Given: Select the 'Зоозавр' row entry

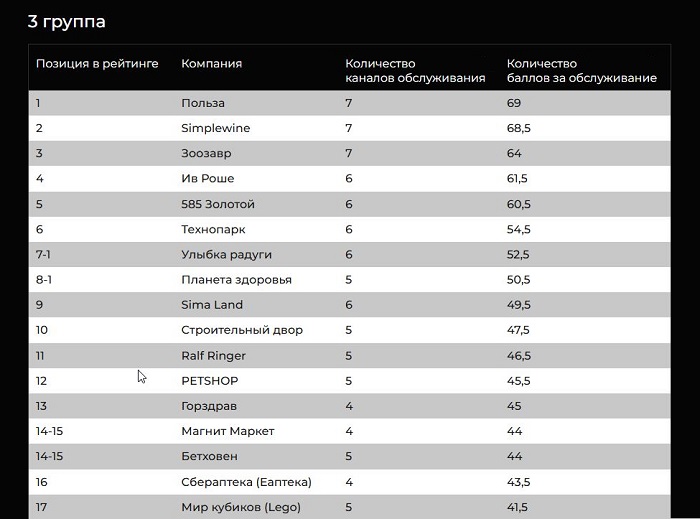Looking at the screenshot, I should [x=207, y=153].
